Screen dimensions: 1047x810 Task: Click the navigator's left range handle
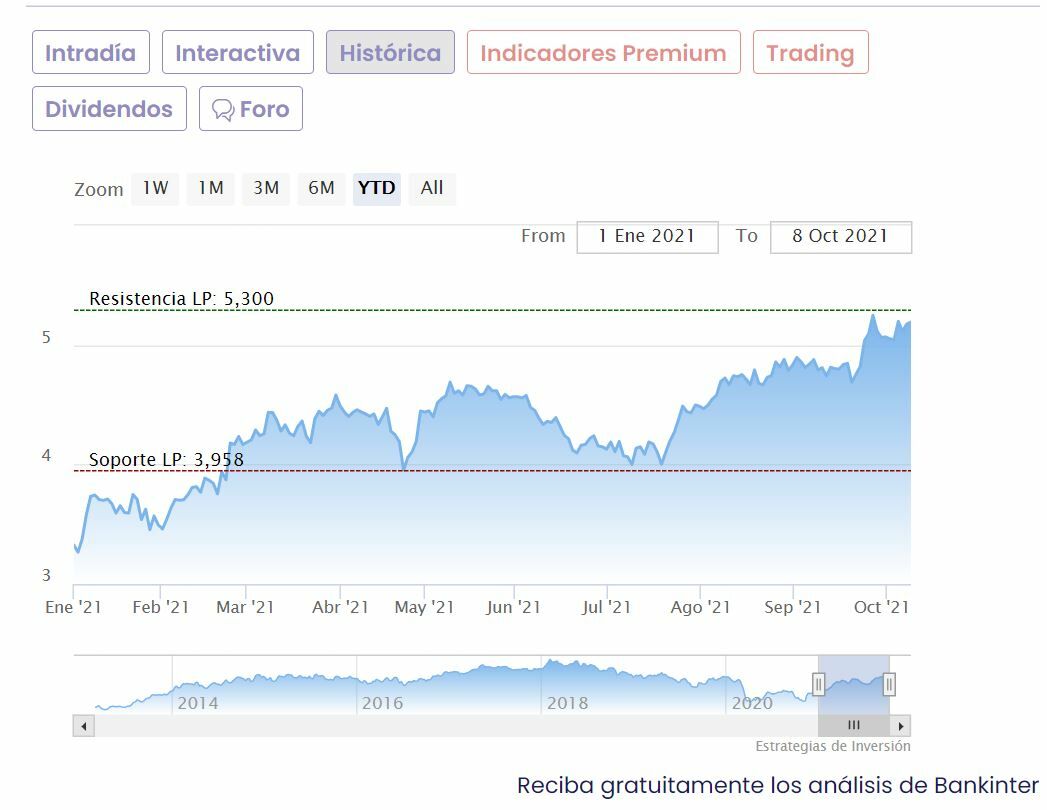pyautogui.click(x=818, y=684)
